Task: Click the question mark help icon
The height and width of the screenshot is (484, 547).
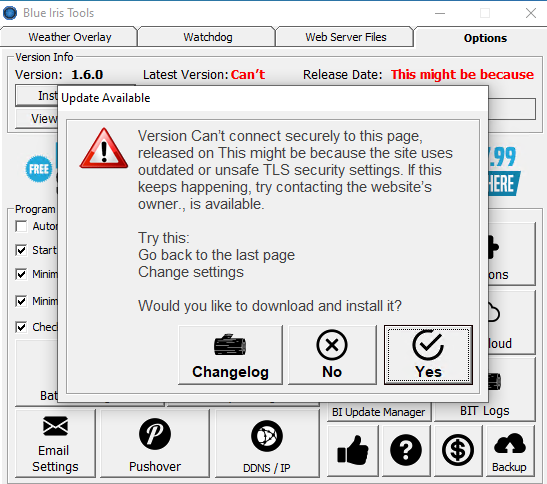Action: [x=406, y=451]
